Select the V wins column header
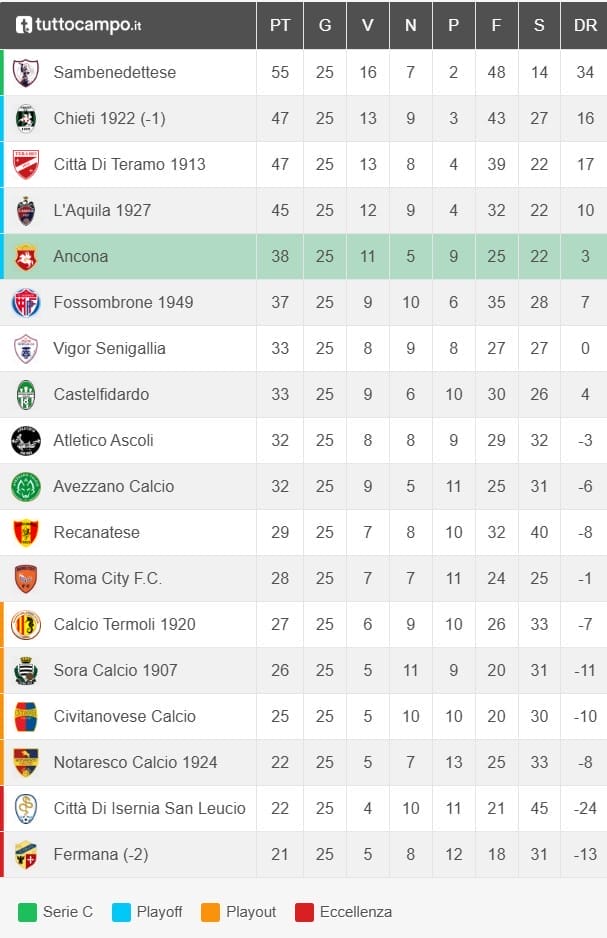607x938 pixels. pyautogui.click(x=368, y=25)
